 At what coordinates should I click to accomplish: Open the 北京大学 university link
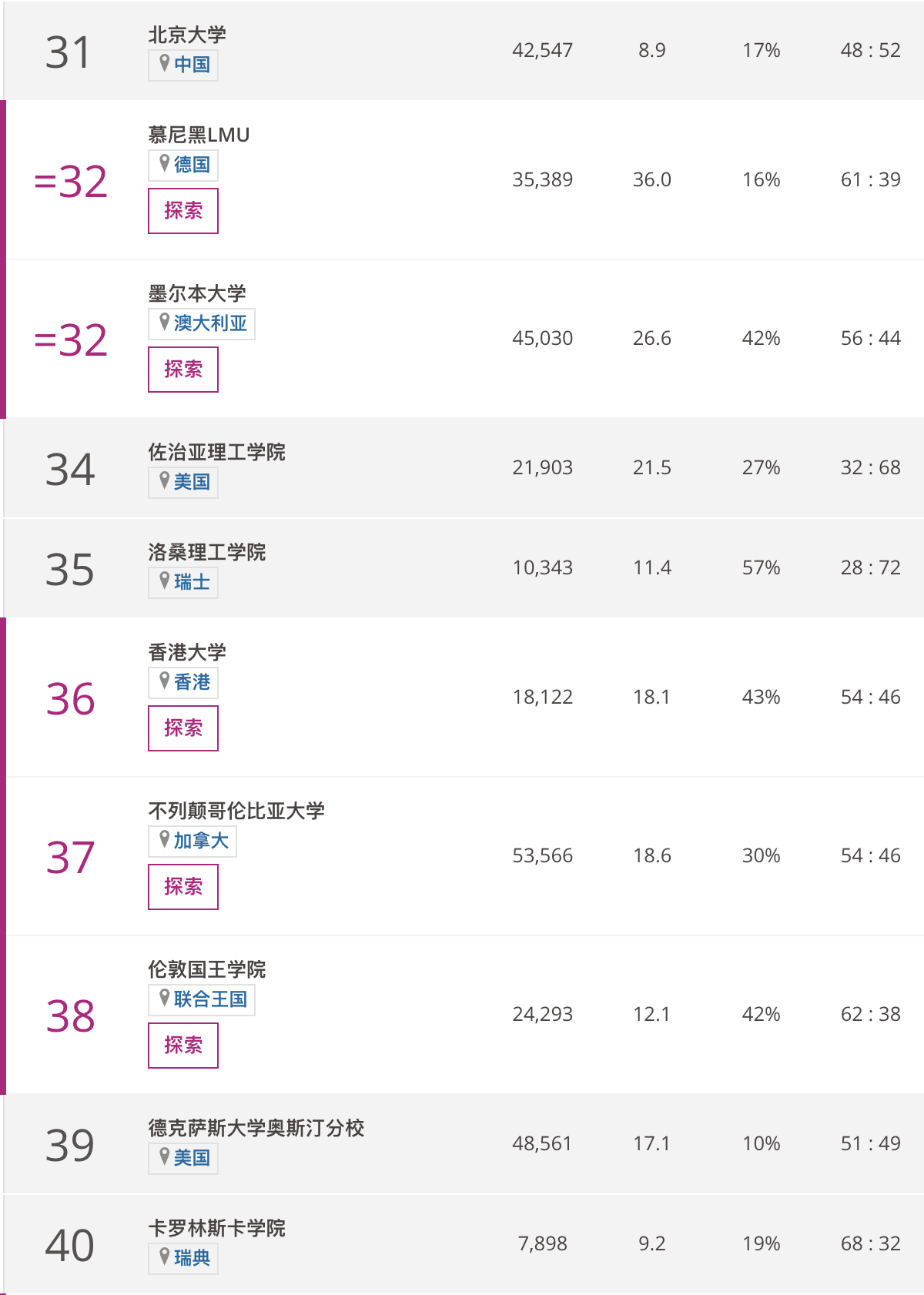pos(187,35)
